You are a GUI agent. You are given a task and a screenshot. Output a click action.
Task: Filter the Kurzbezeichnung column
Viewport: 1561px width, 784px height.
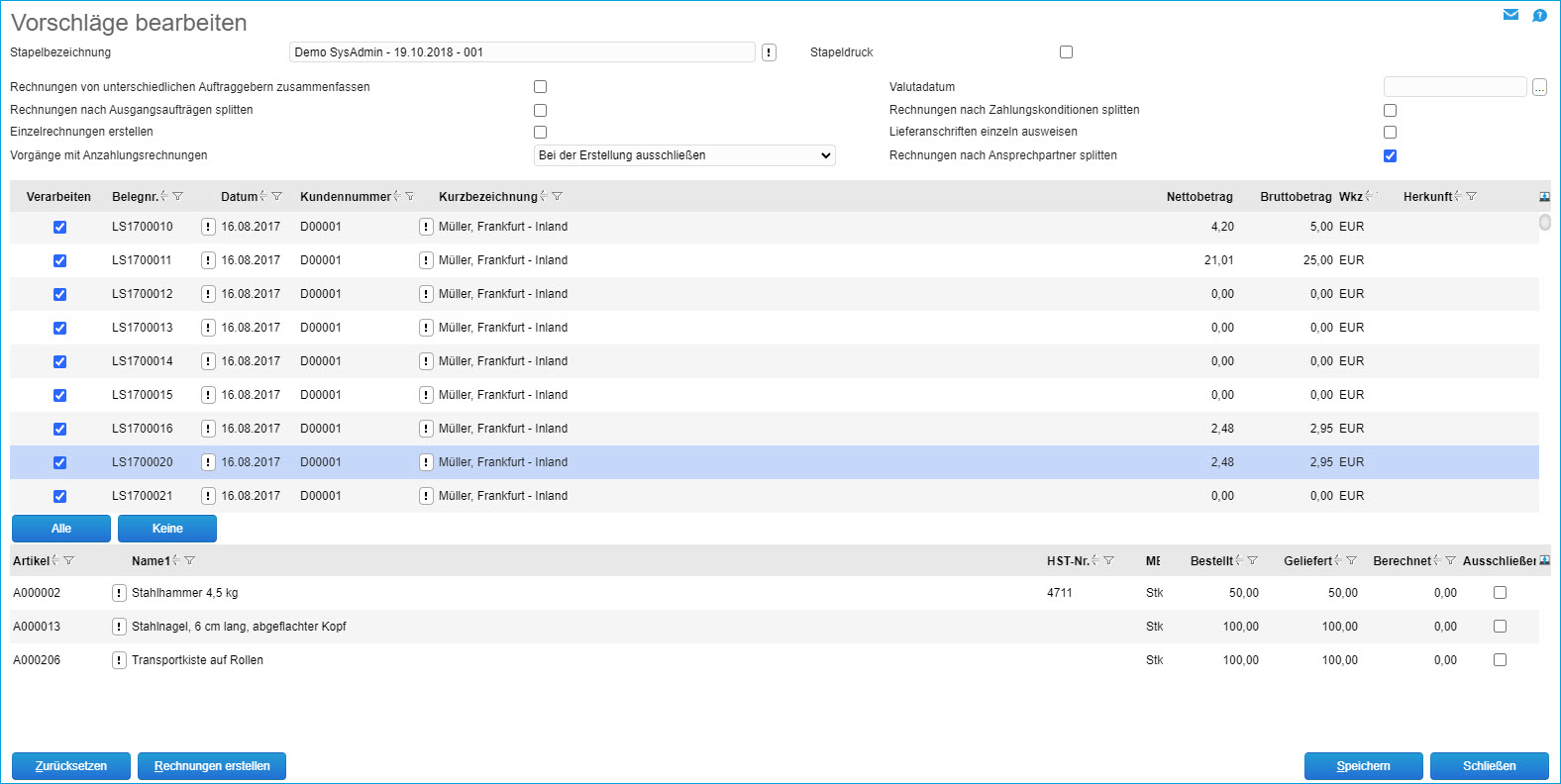point(558,197)
